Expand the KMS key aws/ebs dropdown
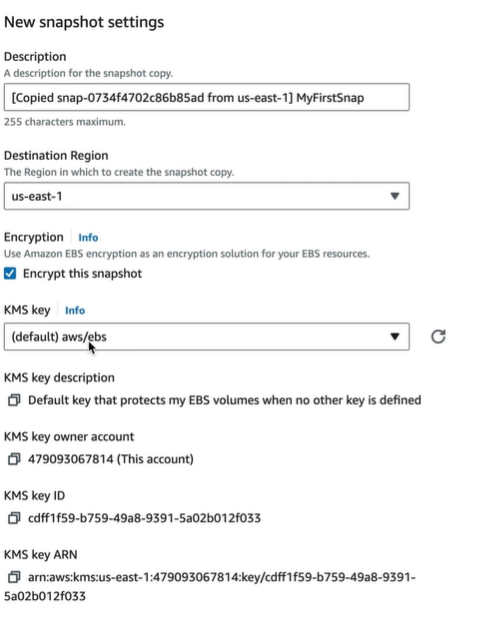This screenshot has height=621, width=501. (x=207, y=337)
